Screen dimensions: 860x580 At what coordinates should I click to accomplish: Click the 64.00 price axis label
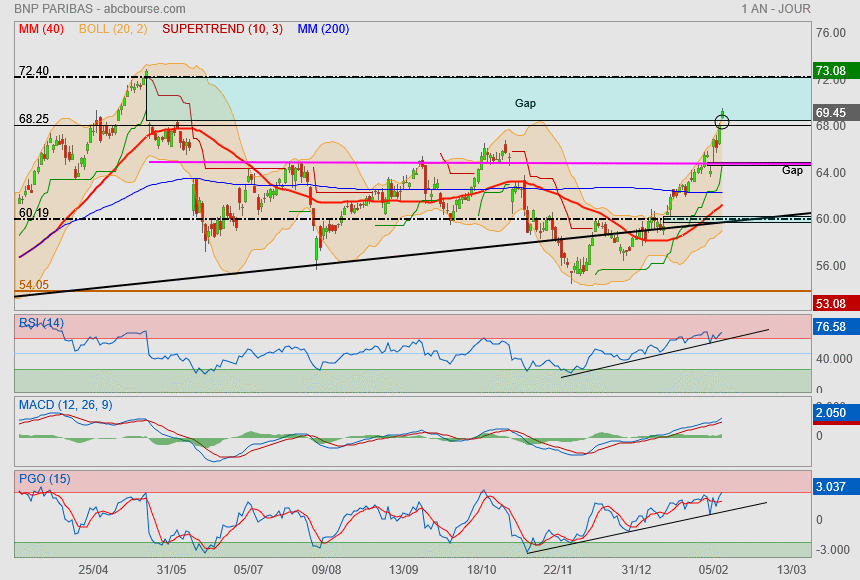click(830, 172)
